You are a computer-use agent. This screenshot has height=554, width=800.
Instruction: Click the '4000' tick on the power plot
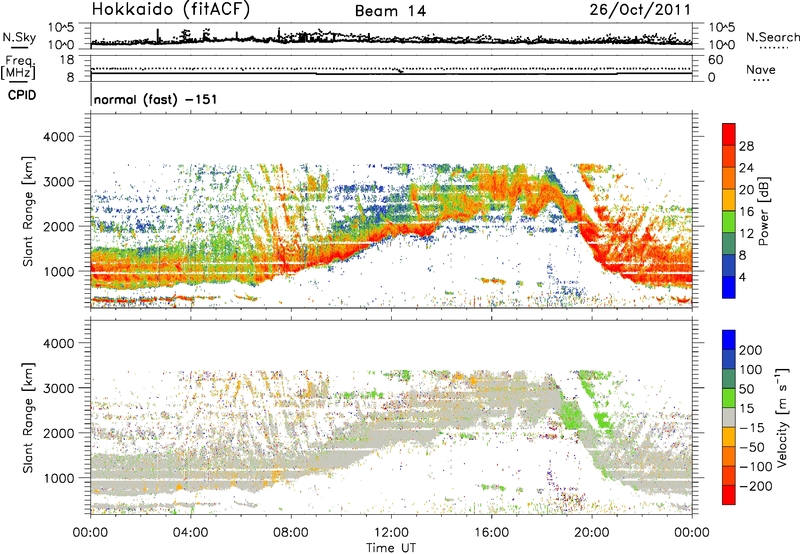point(58,137)
